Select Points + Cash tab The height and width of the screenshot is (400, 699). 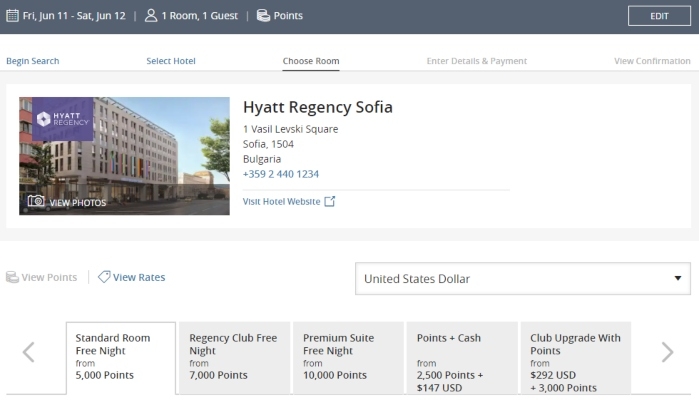(x=462, y=358)
